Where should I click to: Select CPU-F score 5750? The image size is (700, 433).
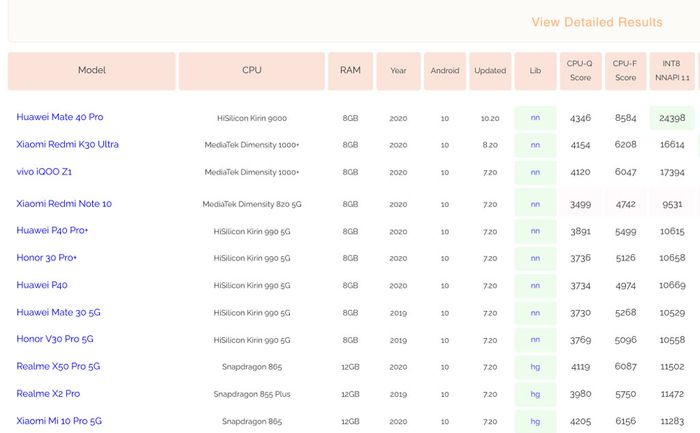coord(625,394)
